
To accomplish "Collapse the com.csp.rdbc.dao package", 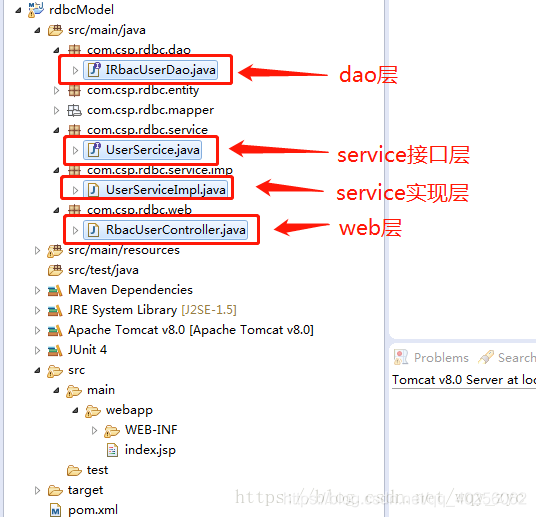I will 57,51.
